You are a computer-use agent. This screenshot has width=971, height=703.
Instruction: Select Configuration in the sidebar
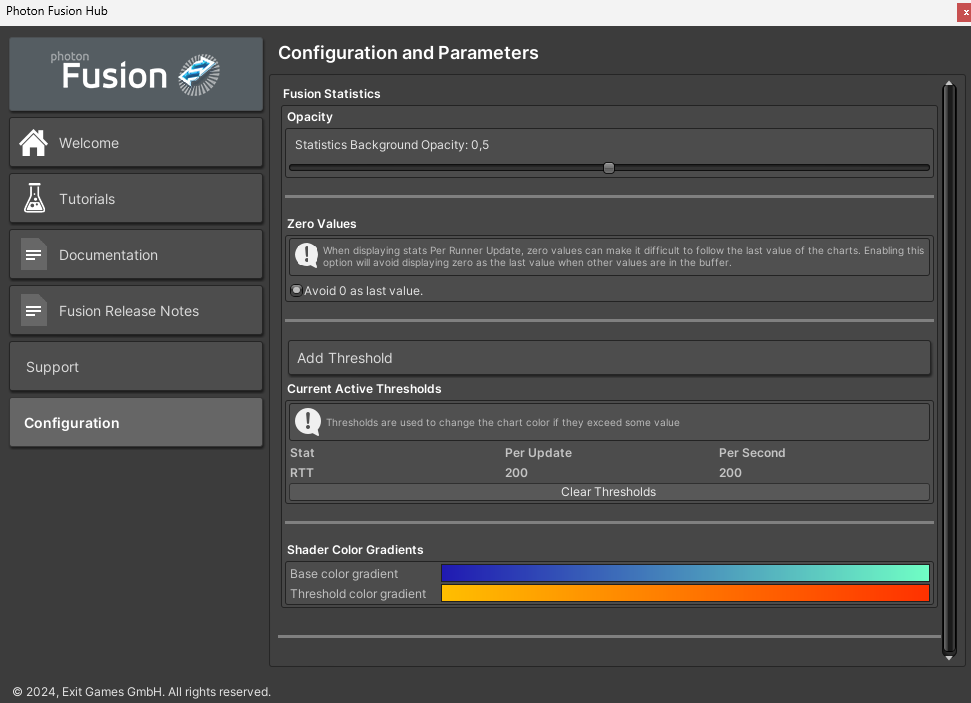[x=135, y=422]
